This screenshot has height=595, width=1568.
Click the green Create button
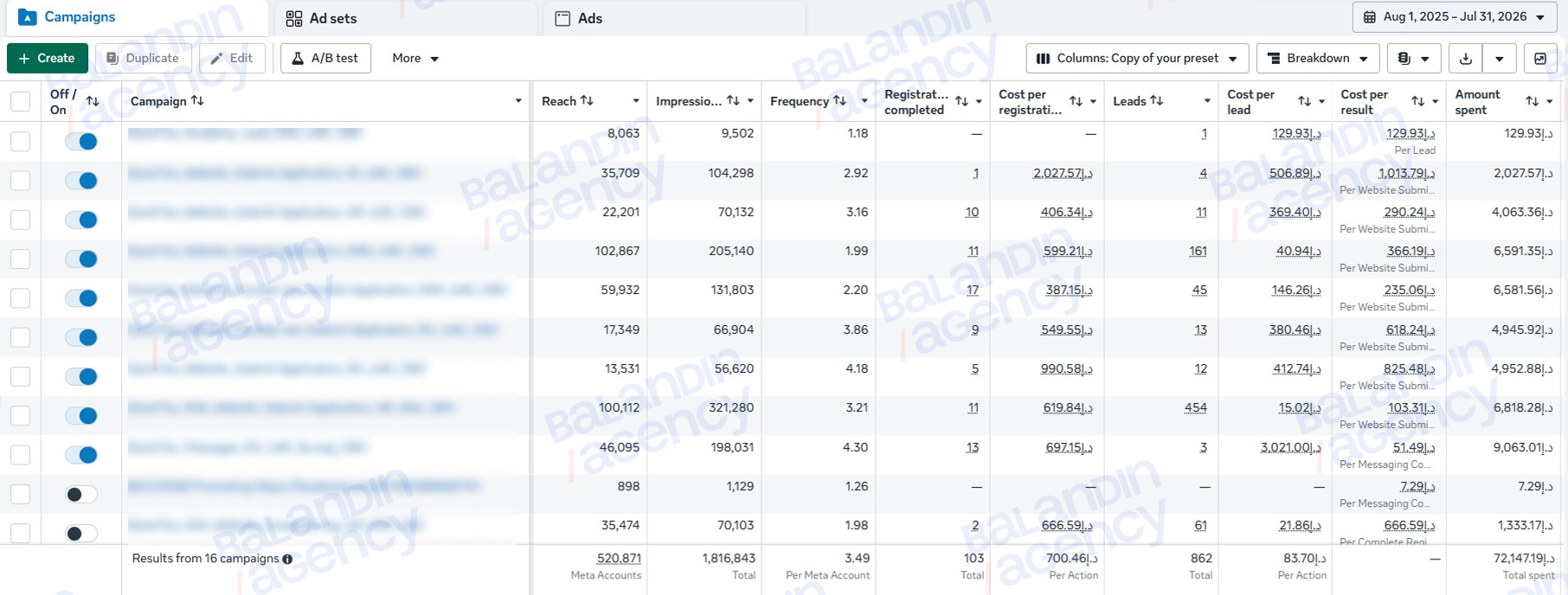point(48,58)
